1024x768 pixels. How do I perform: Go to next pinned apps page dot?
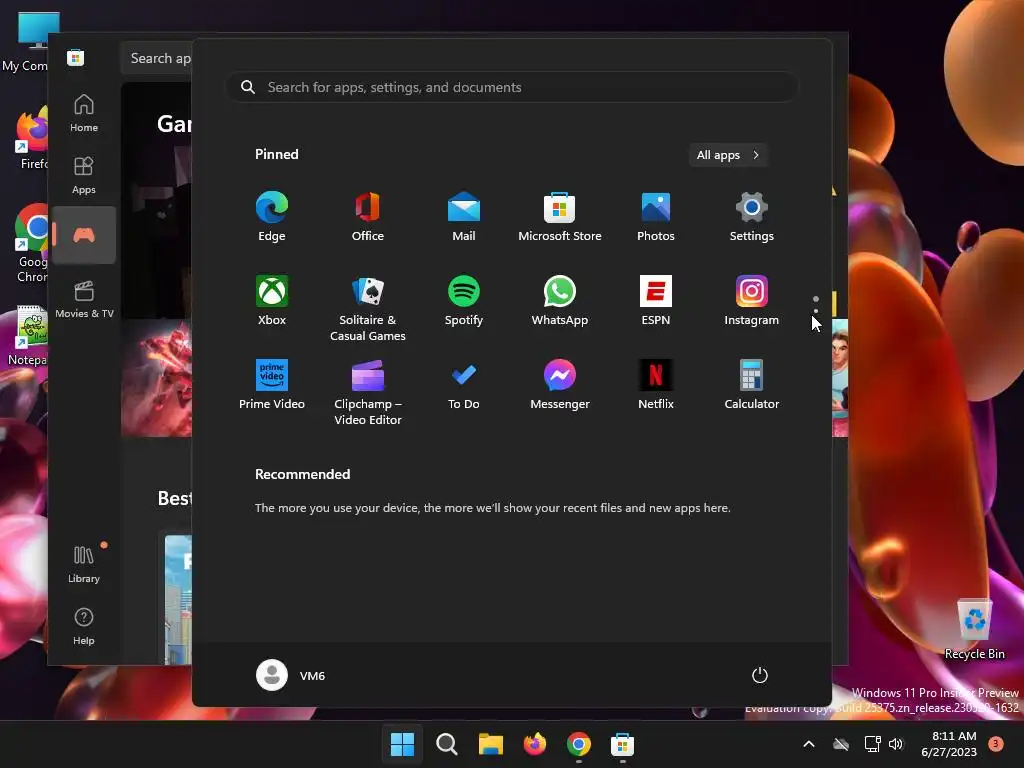pyautogui.click(x=816, y=312)
